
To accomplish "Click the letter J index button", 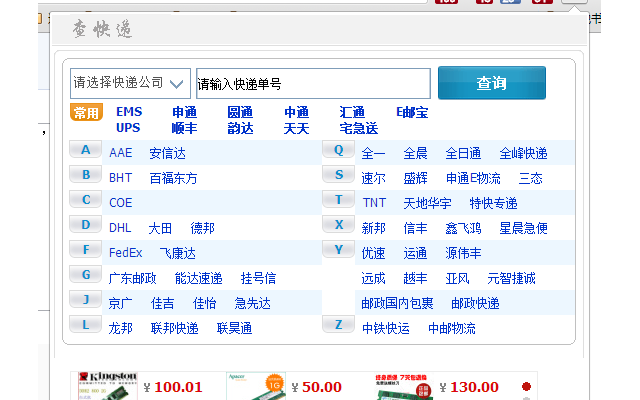I will point(85,299).
